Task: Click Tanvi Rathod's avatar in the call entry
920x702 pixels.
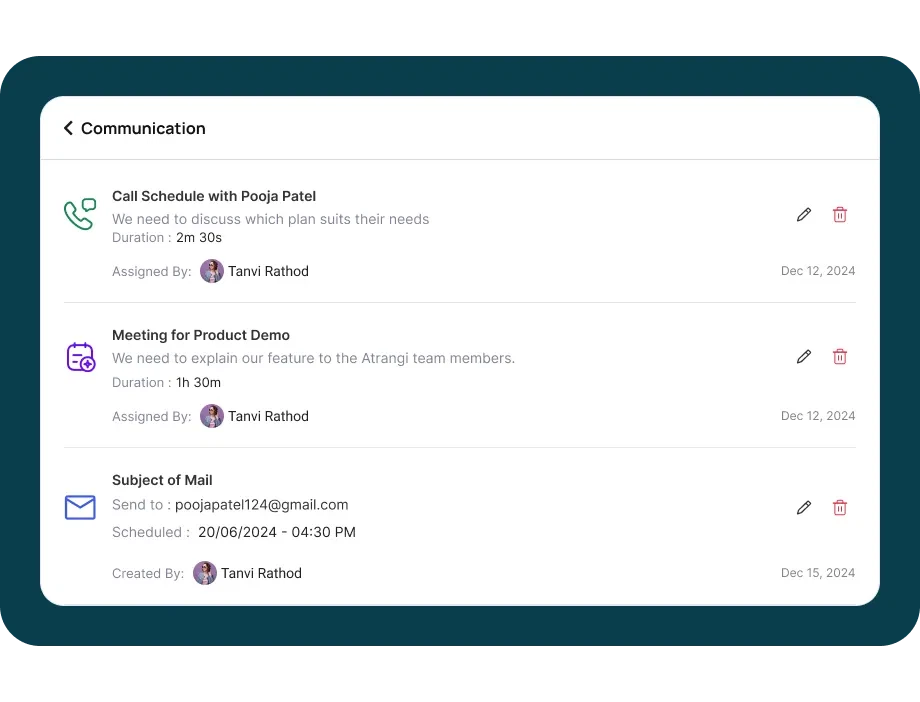Action: 212,271
